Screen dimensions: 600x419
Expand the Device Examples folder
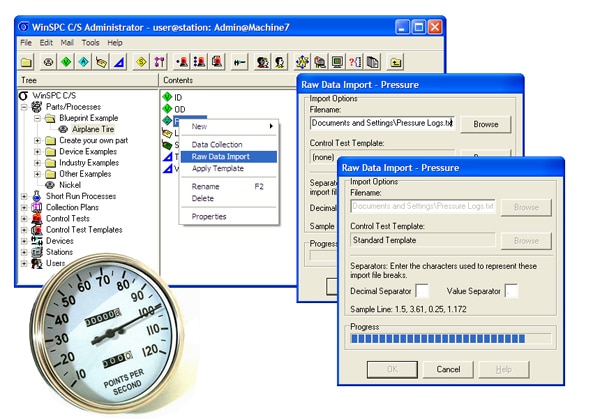(37, 152)
